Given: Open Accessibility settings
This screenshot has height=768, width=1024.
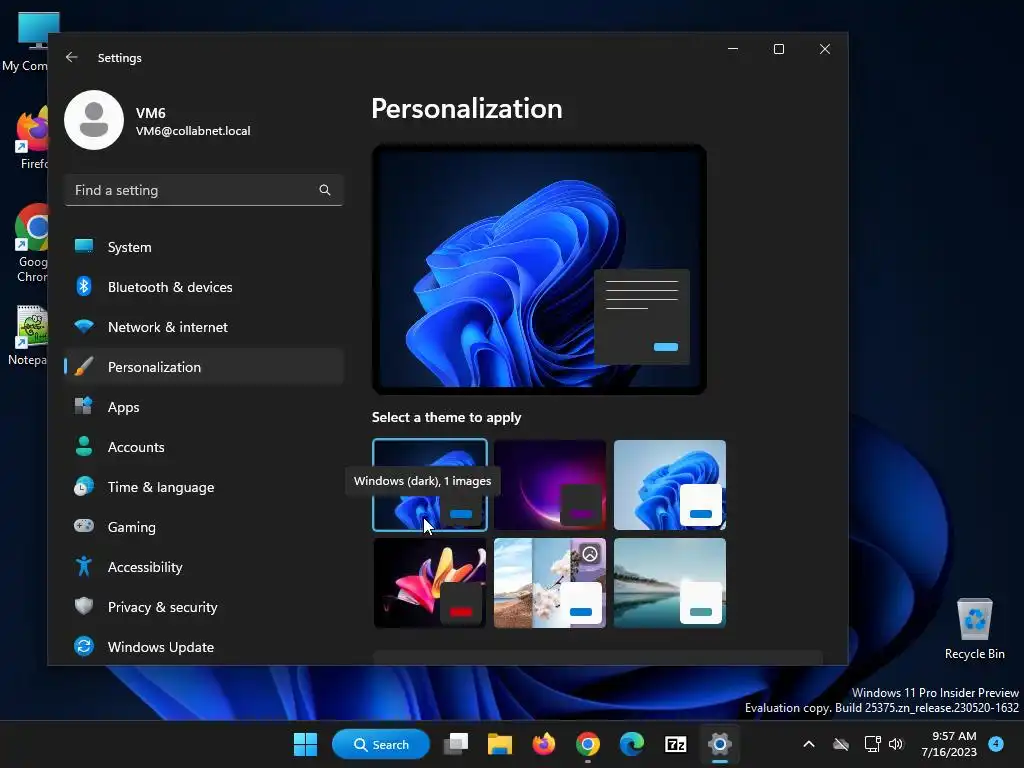Looking at the screenshot, I should point(204,567).
